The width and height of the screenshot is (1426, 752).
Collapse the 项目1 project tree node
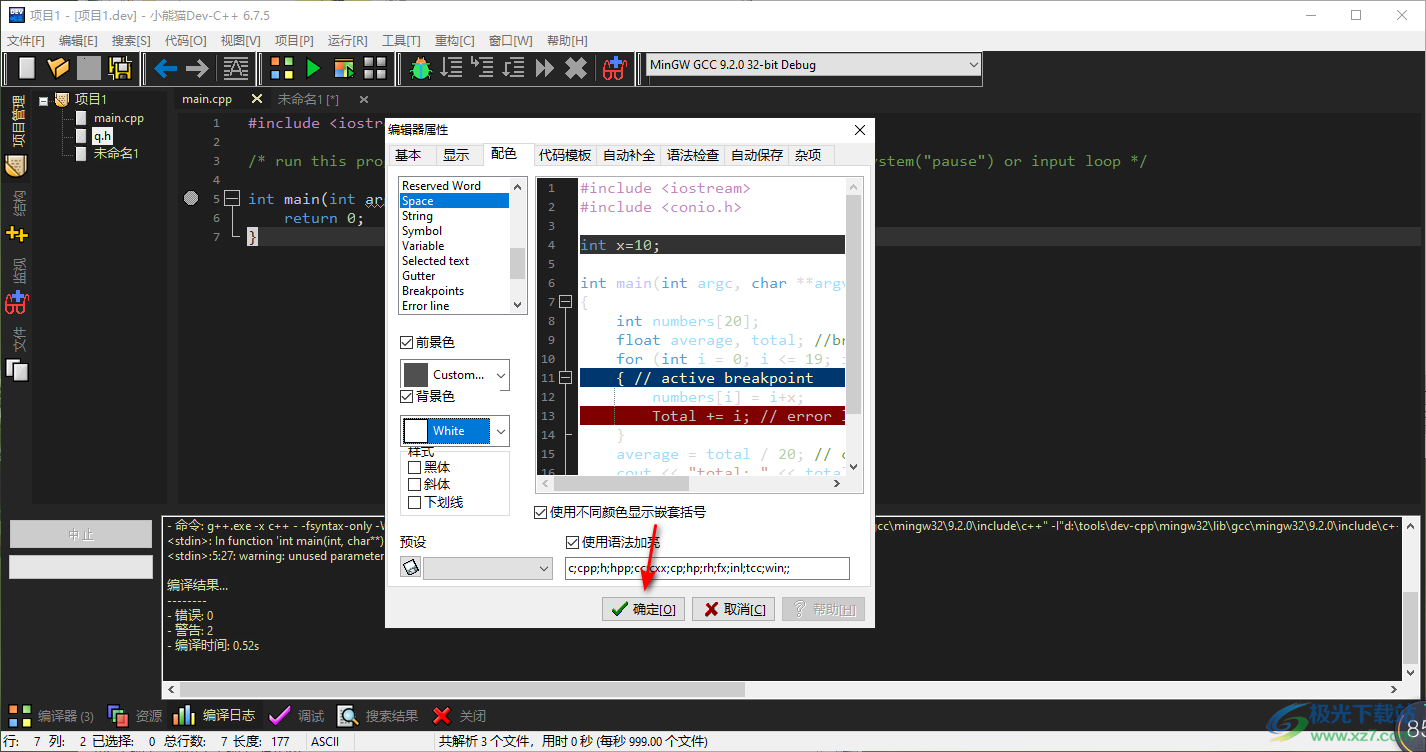pos(44,100)
